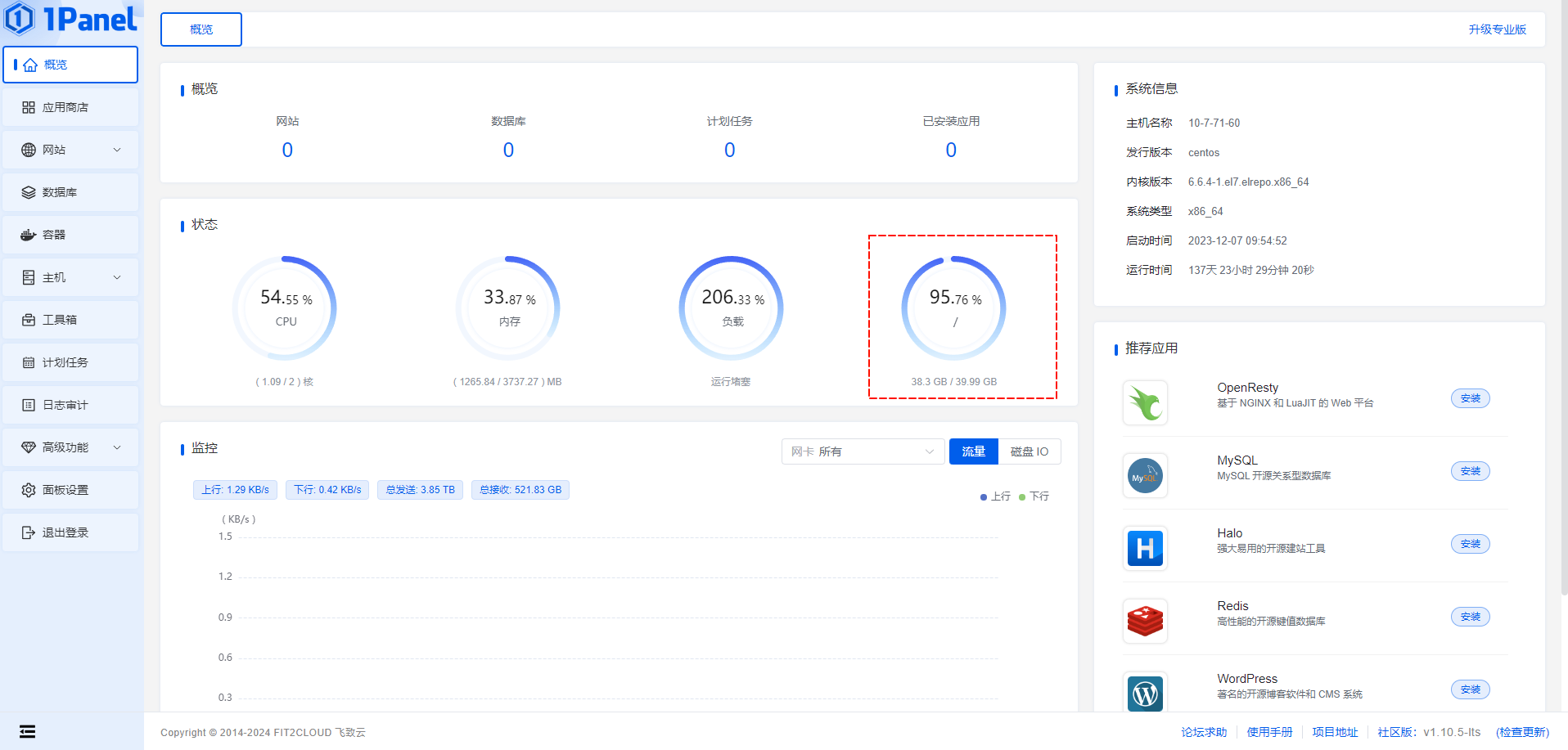Open the App Store (应用商店) sidebar icon

pos(29,107)
